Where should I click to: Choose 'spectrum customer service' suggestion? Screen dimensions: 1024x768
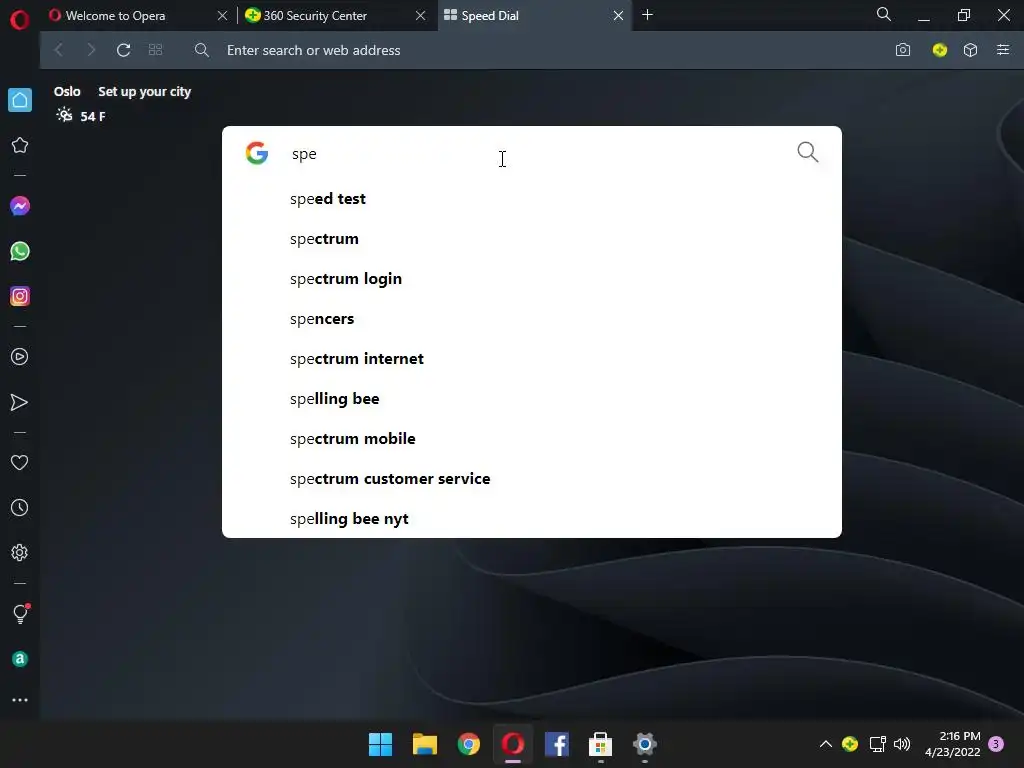click(x=532, y=479)
